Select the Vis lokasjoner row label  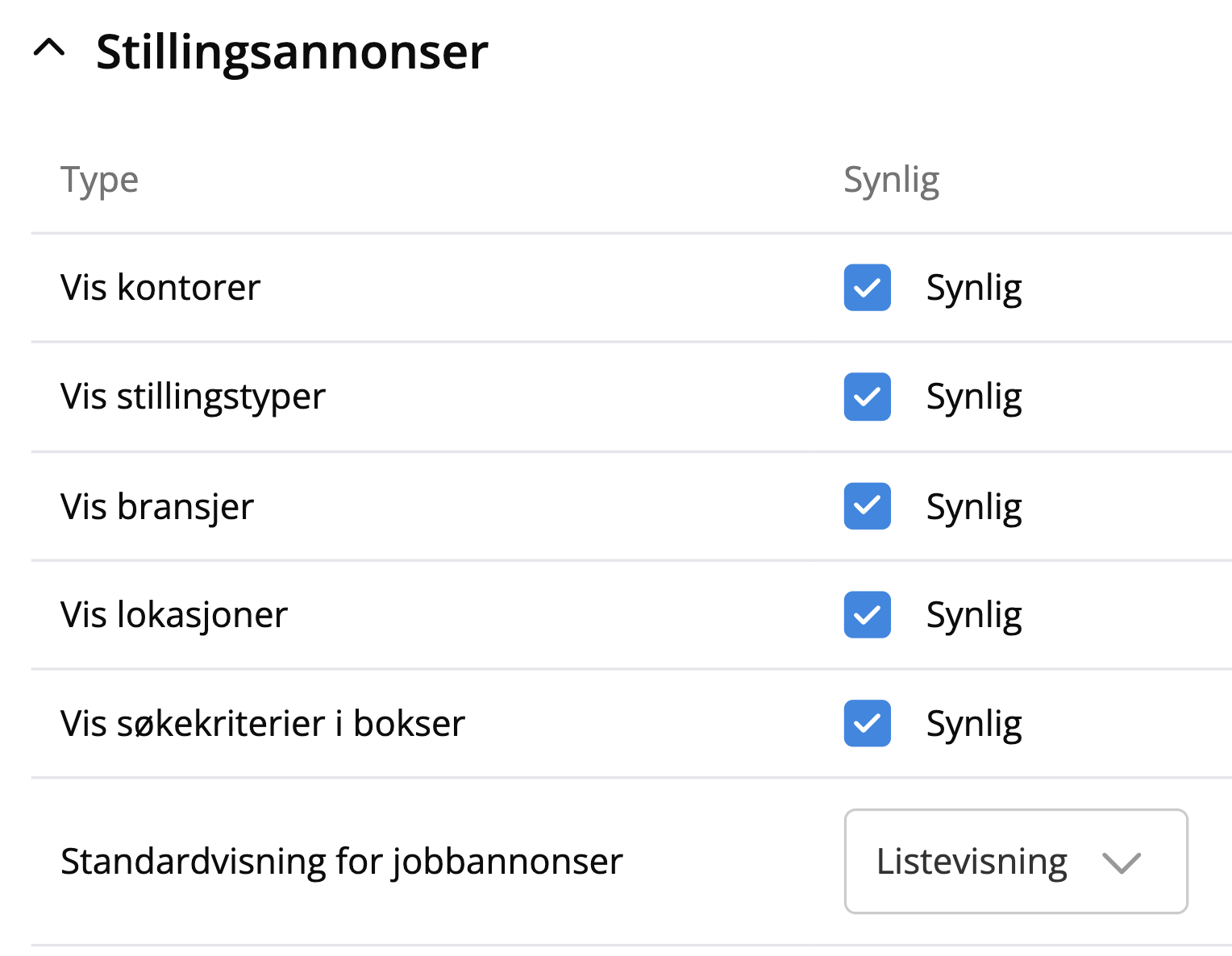174,615
